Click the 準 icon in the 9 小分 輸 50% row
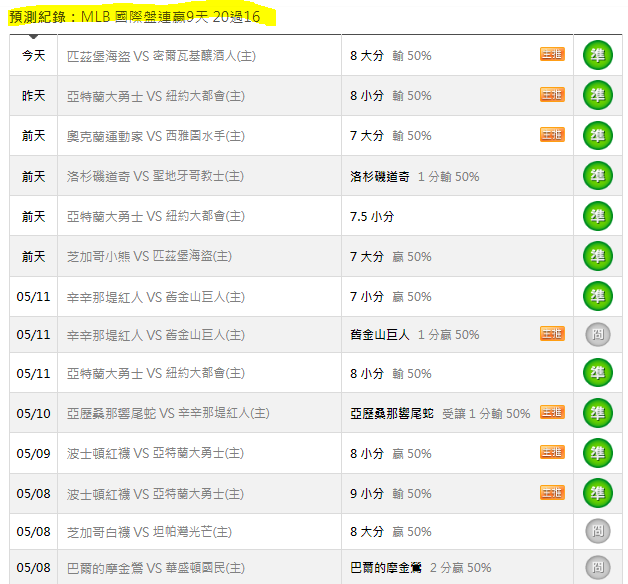This screenshot has height=584, width=628. point(598,493)
